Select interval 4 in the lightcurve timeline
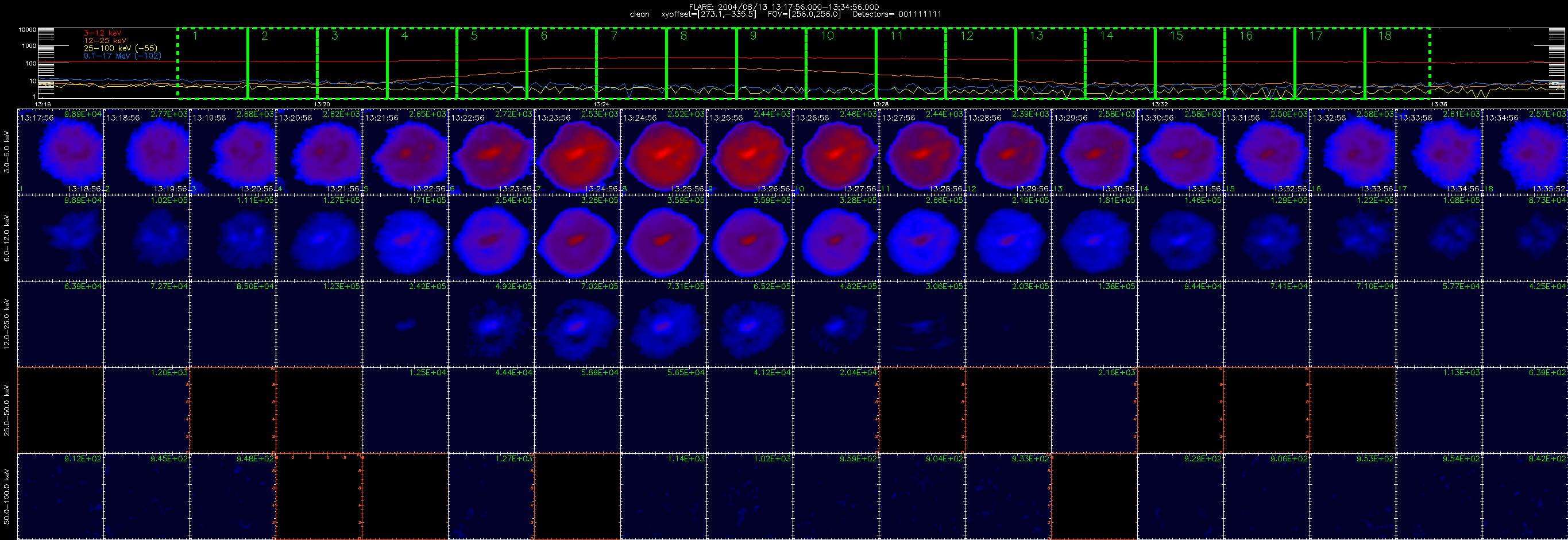This screenshot has width=1568, height=540. 422,63
